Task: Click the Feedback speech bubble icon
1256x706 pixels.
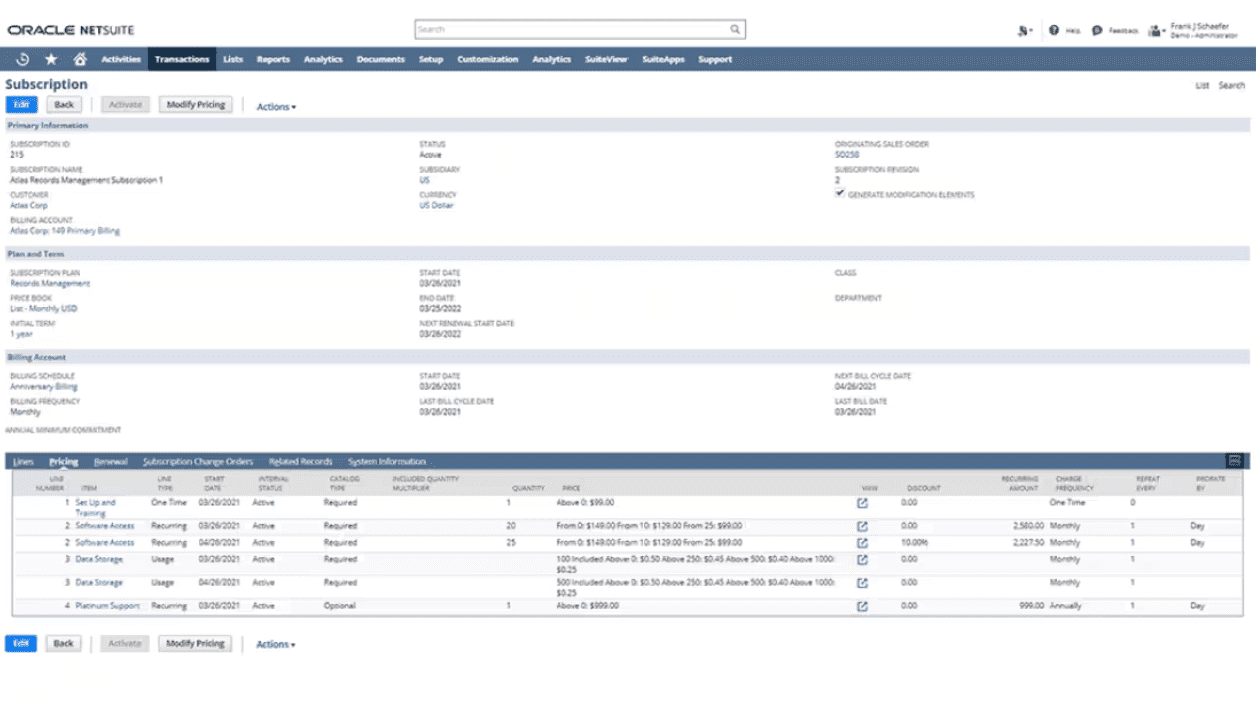Action: (x=1097, y=31)
